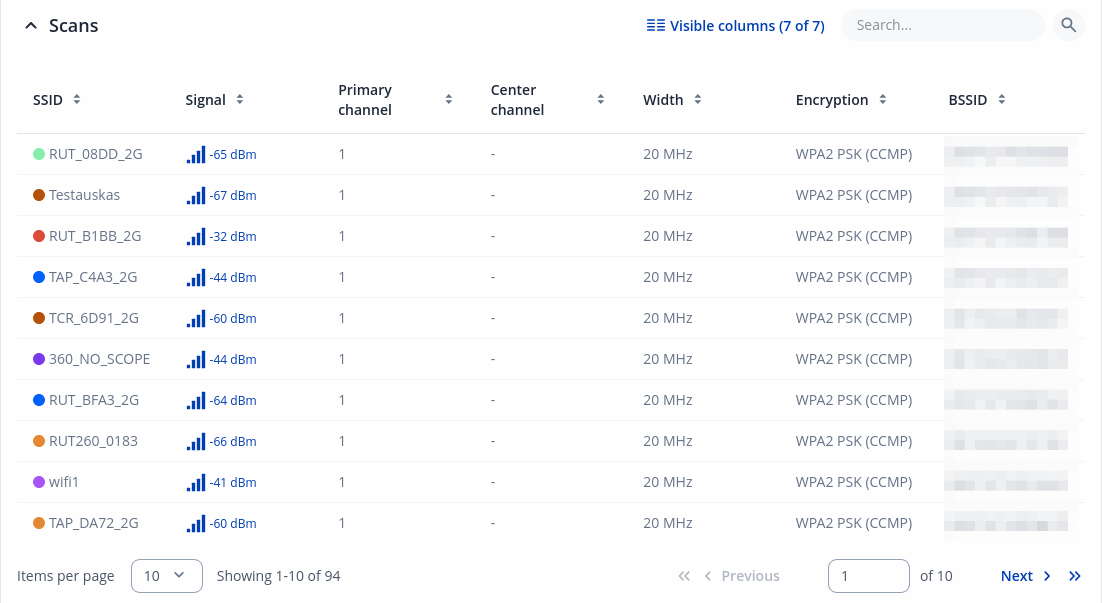Select the 360_NO_SCOPE row
The height and width of the screenshot is (603, 1102).
pyautogui.click(x=99, y=359)
